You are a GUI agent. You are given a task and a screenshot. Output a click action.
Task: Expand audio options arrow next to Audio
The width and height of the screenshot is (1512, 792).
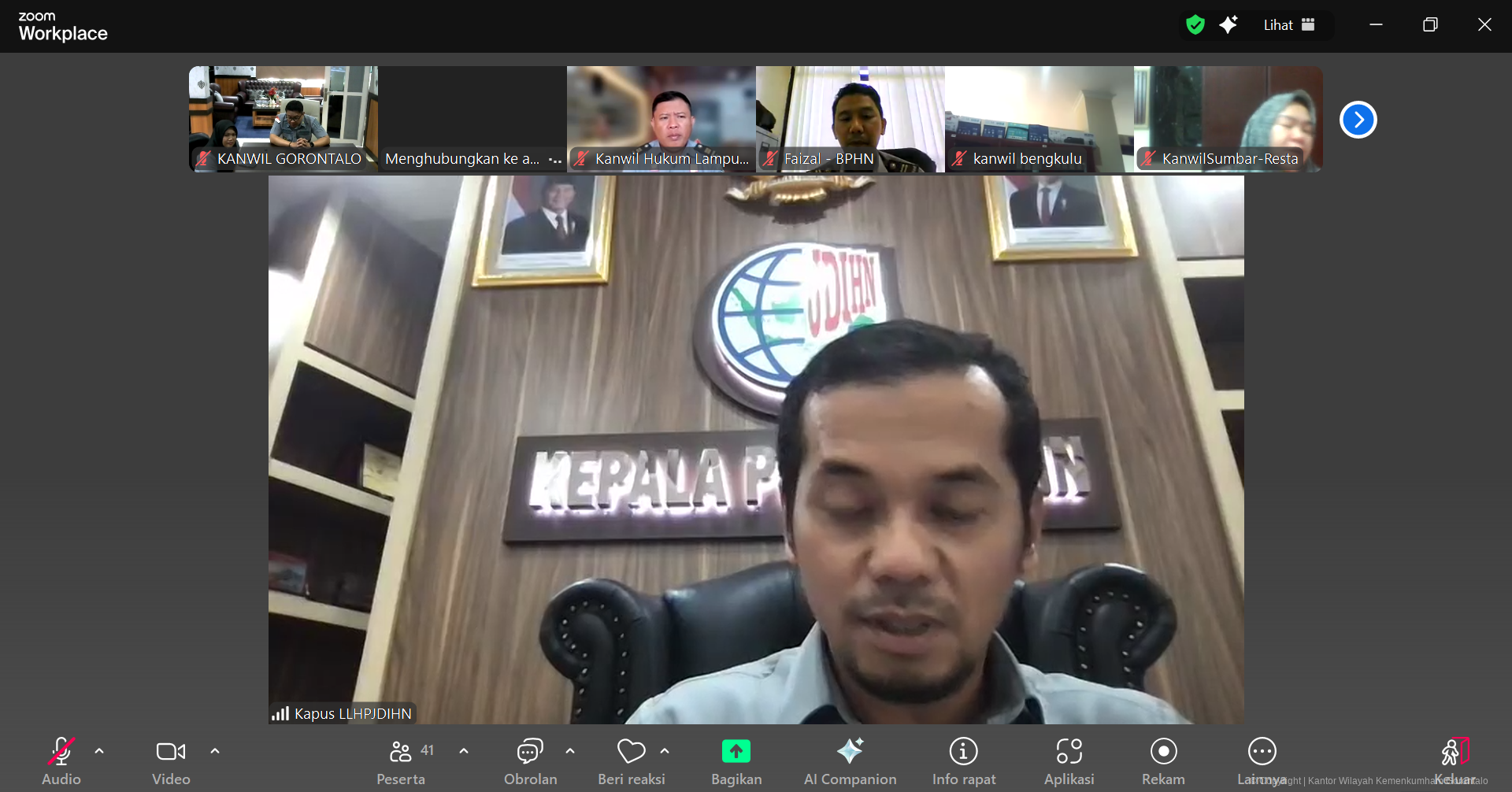[x=99, y=751]
